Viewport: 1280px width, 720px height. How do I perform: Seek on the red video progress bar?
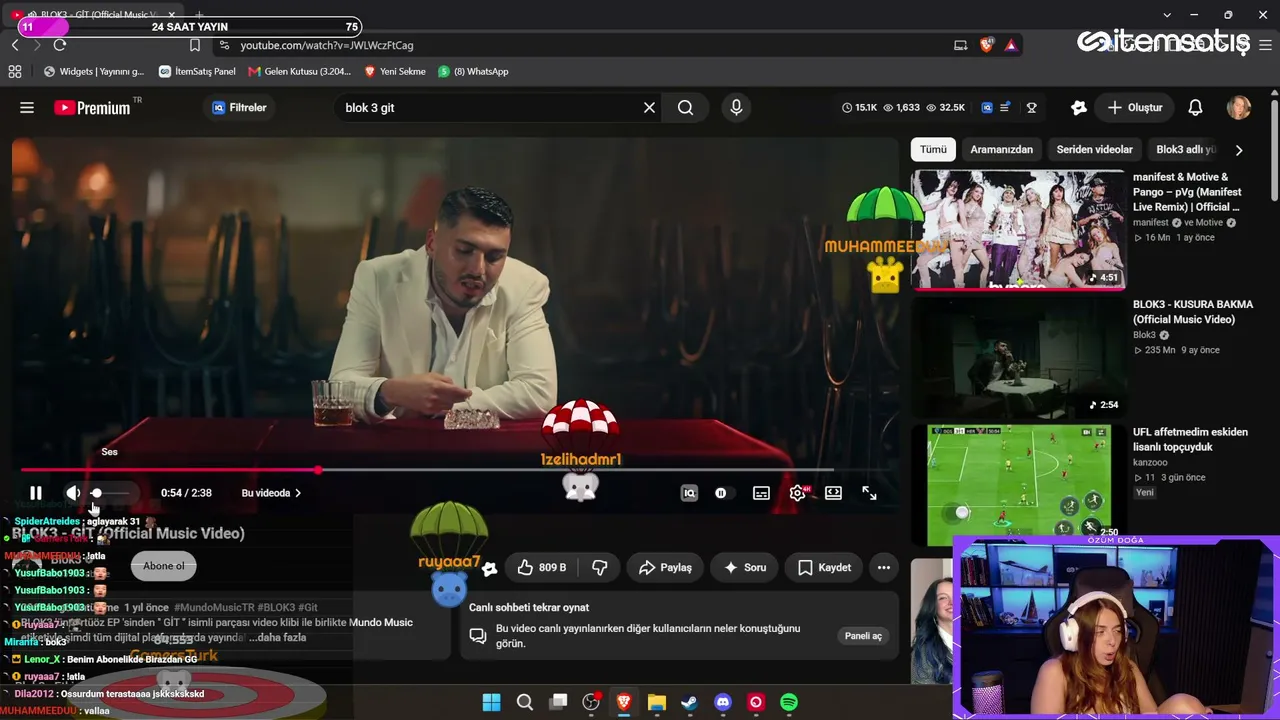427,470
